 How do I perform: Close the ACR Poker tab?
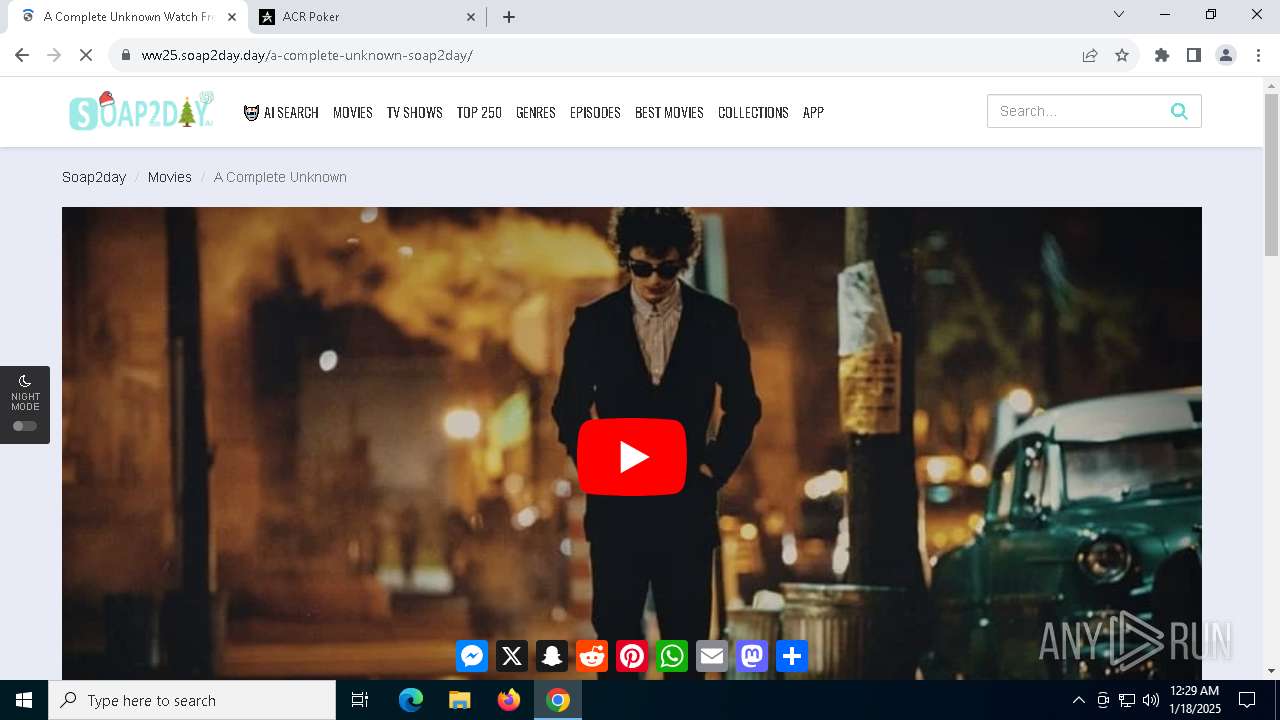pyautogui.click(x=471, y=17)
